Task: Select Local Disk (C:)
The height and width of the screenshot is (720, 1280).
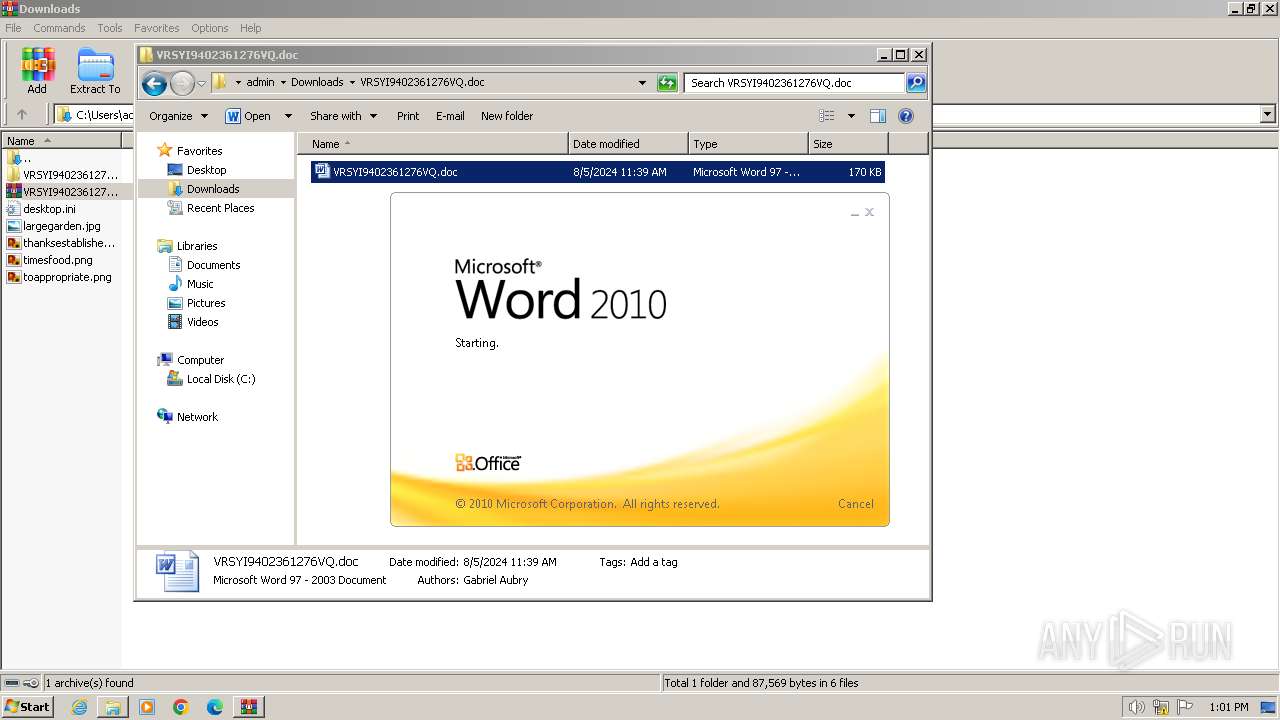Action: click(221, 379)
